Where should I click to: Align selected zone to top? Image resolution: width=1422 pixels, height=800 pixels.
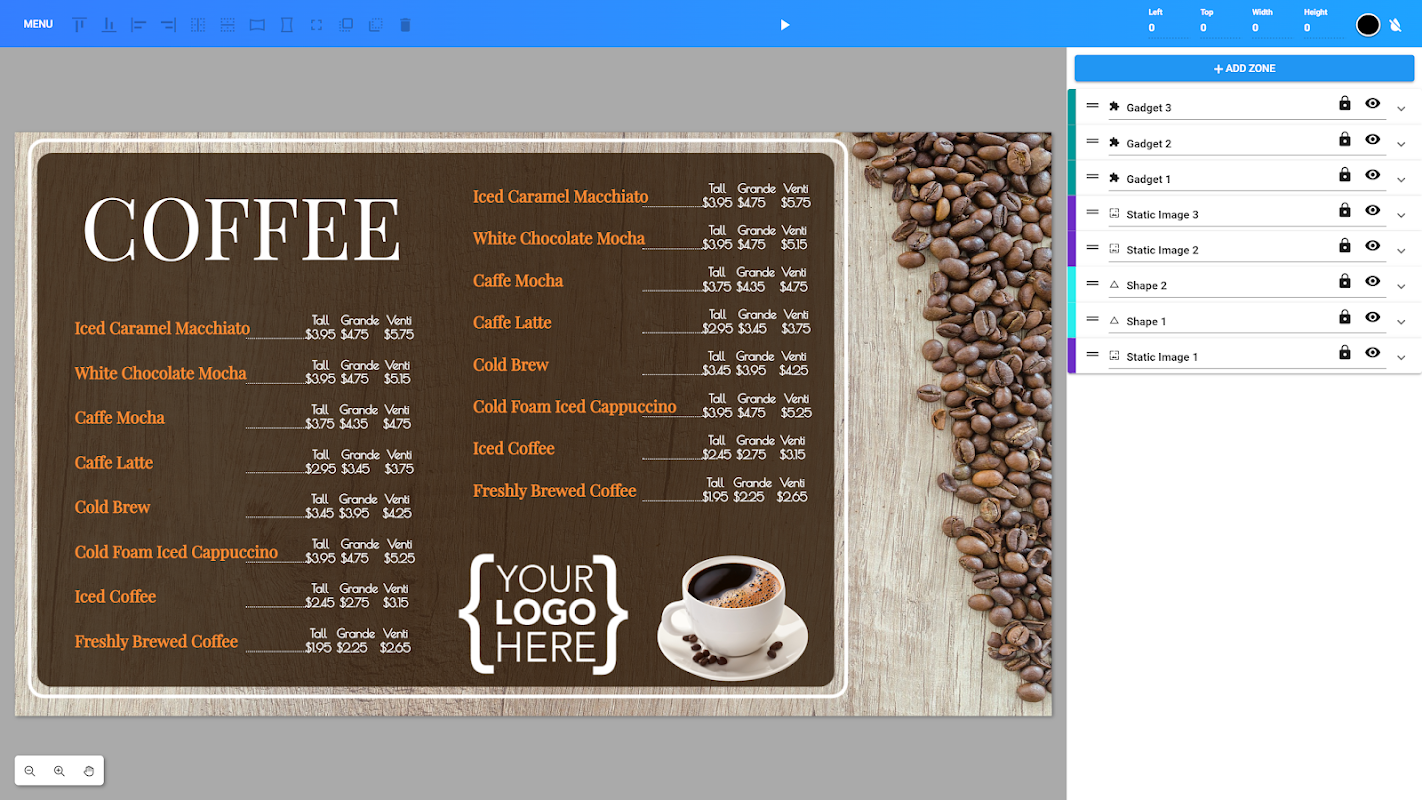click(80, 24)
